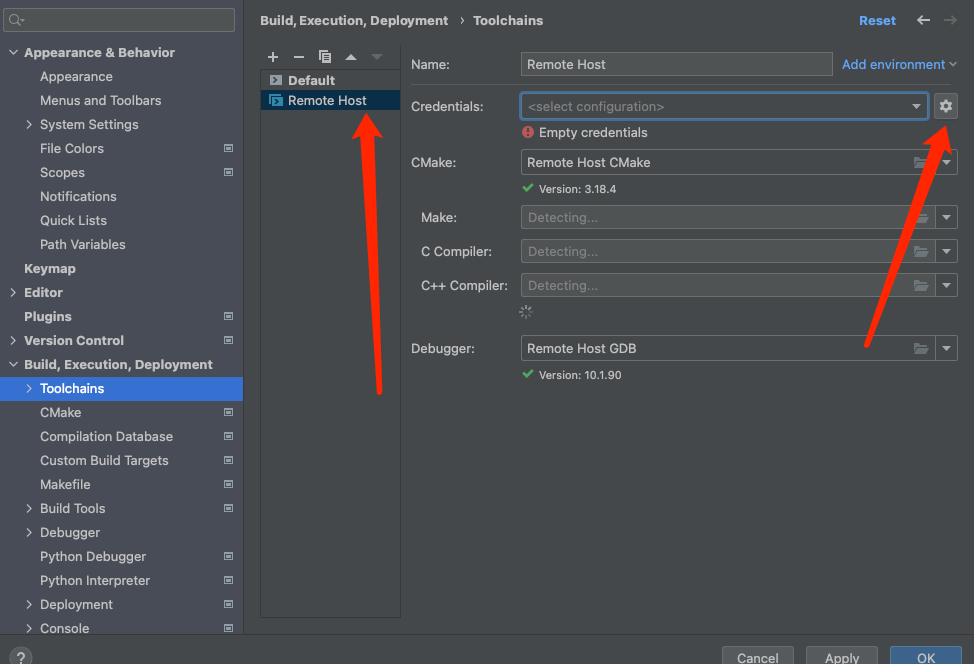The width and height of the screenshot is (974, 664).
Task: Expand the Debugger dropdown arrow
Action: point(946,349)
